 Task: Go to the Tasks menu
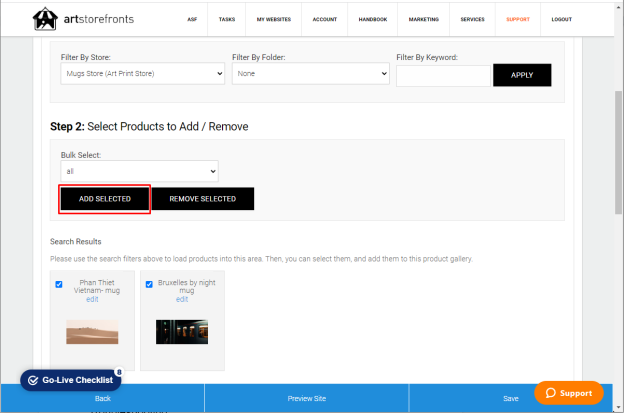[227, 19]
